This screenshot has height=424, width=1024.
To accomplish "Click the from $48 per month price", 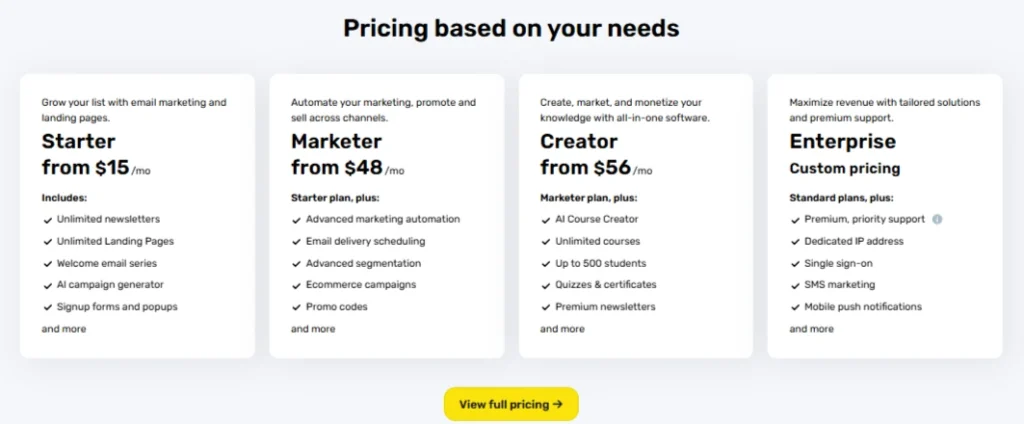I will tap(347, 168).
